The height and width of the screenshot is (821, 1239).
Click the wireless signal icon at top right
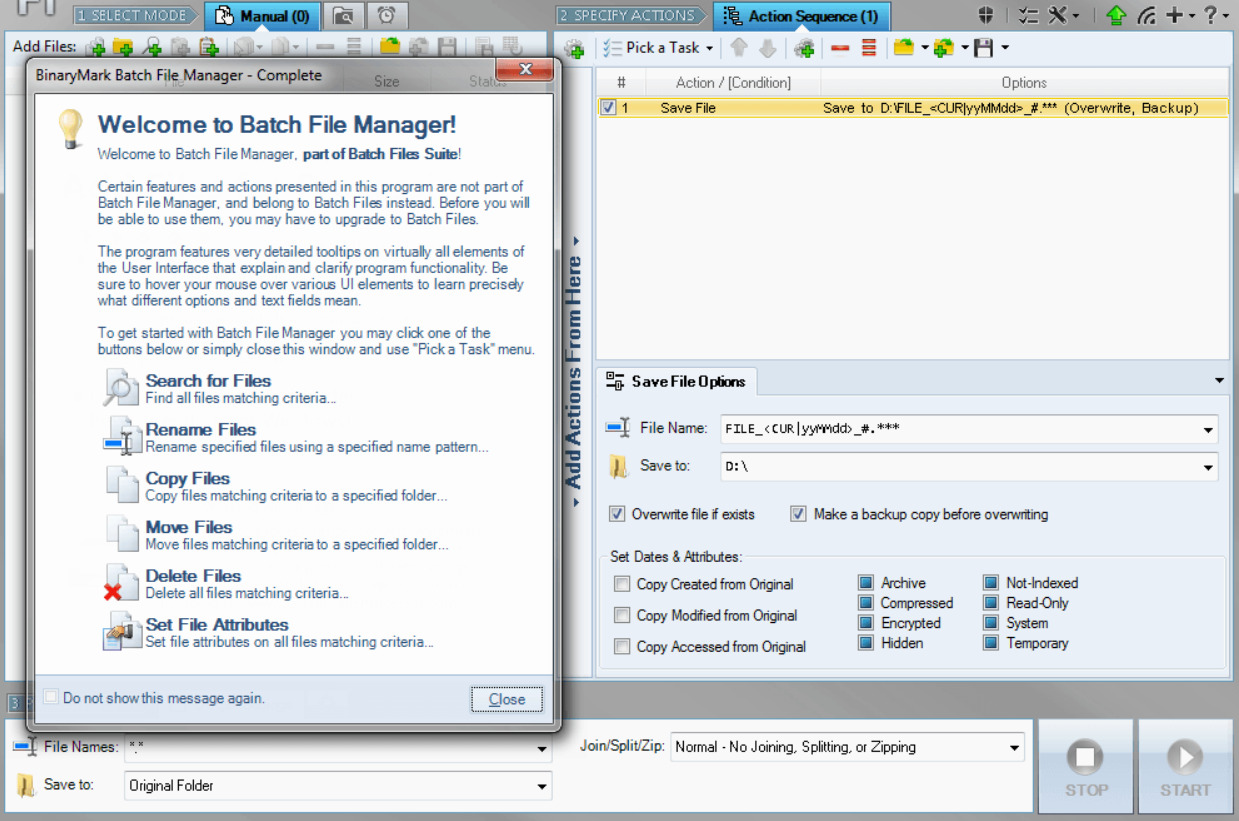tap(1147, 15)
